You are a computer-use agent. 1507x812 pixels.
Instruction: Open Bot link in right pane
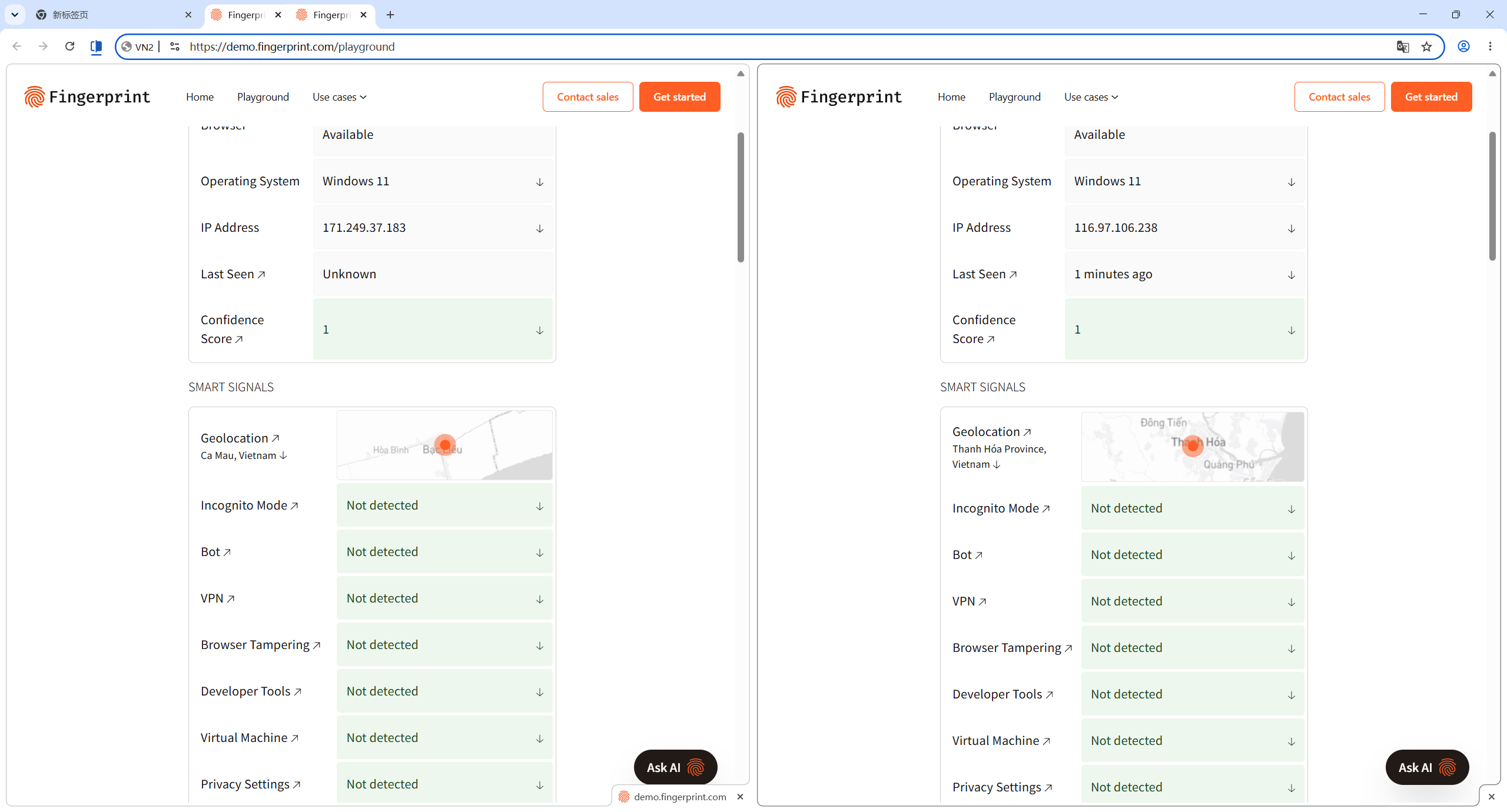(968, 555)
